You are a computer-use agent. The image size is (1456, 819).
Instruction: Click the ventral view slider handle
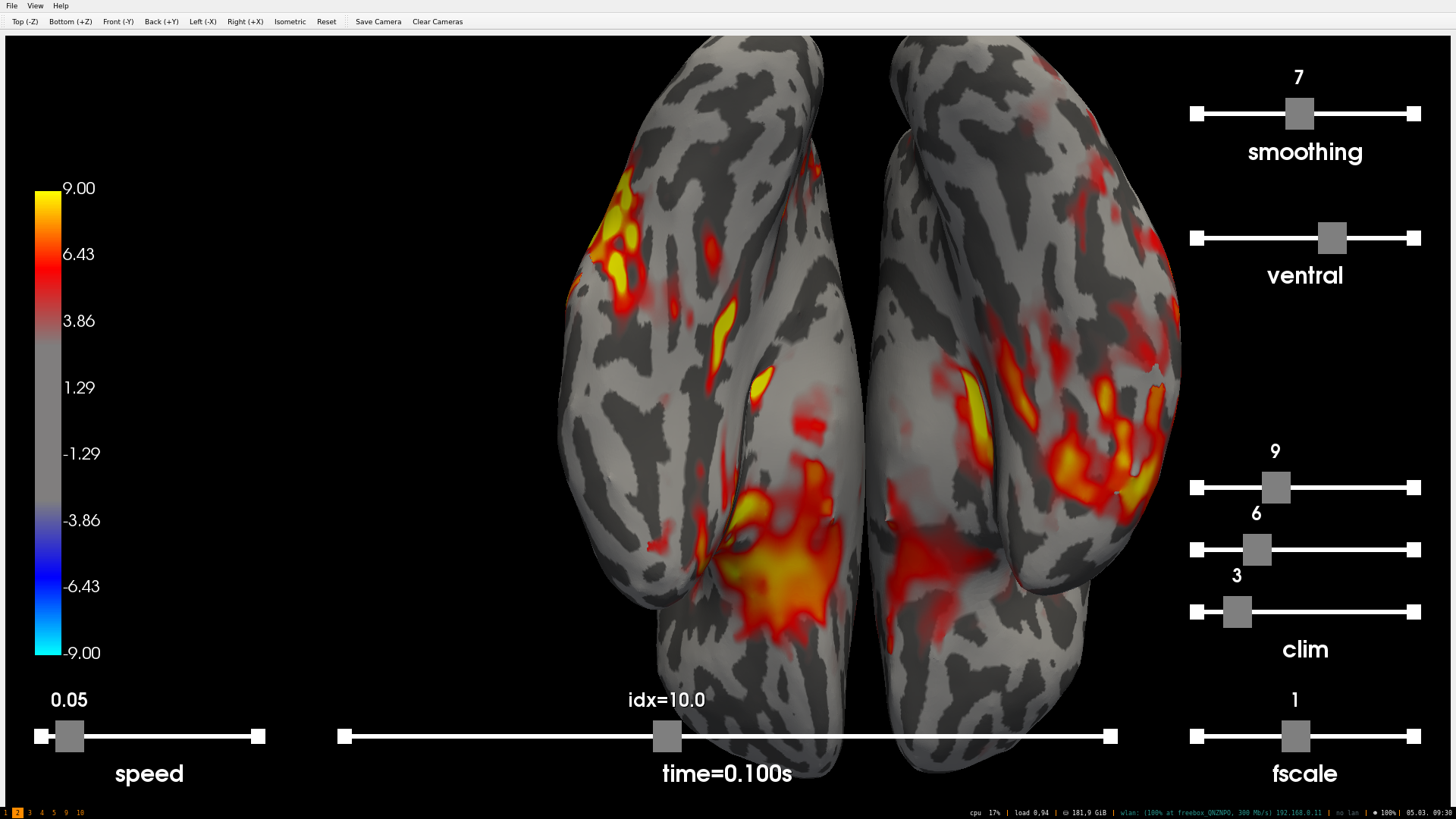(x=1332, y=238)
